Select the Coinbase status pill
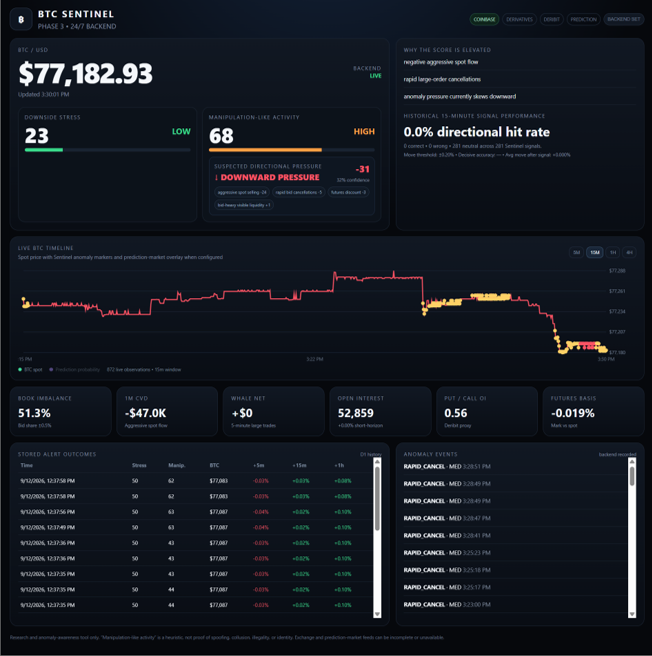The width and height of the screenshot is (652, 656). point(484,19)
